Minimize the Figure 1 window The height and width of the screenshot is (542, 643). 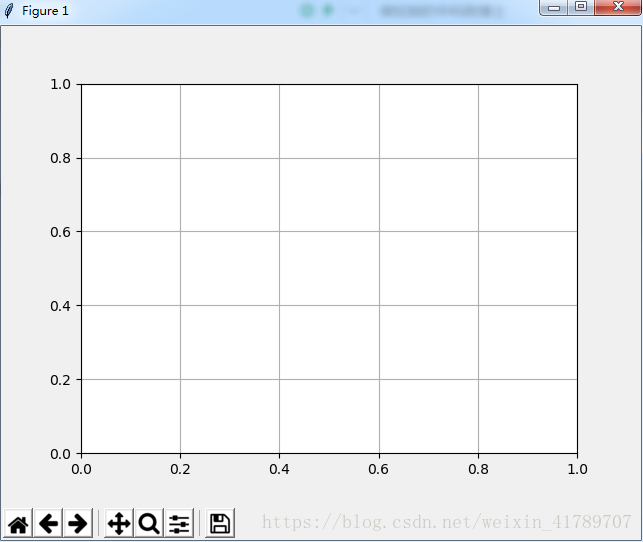tap(554, 7)
